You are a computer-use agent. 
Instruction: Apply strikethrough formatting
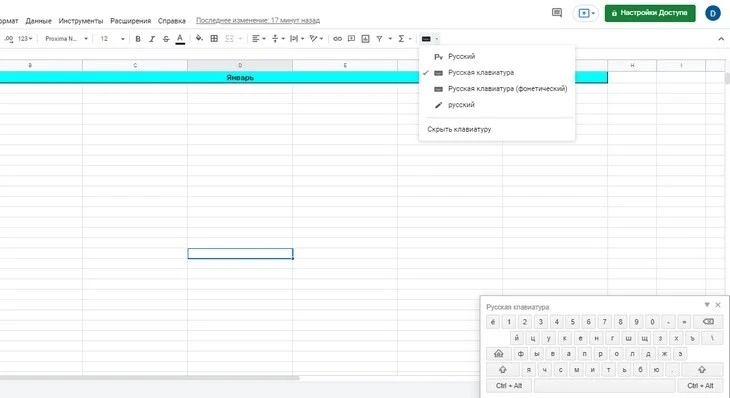coord(166,39)
